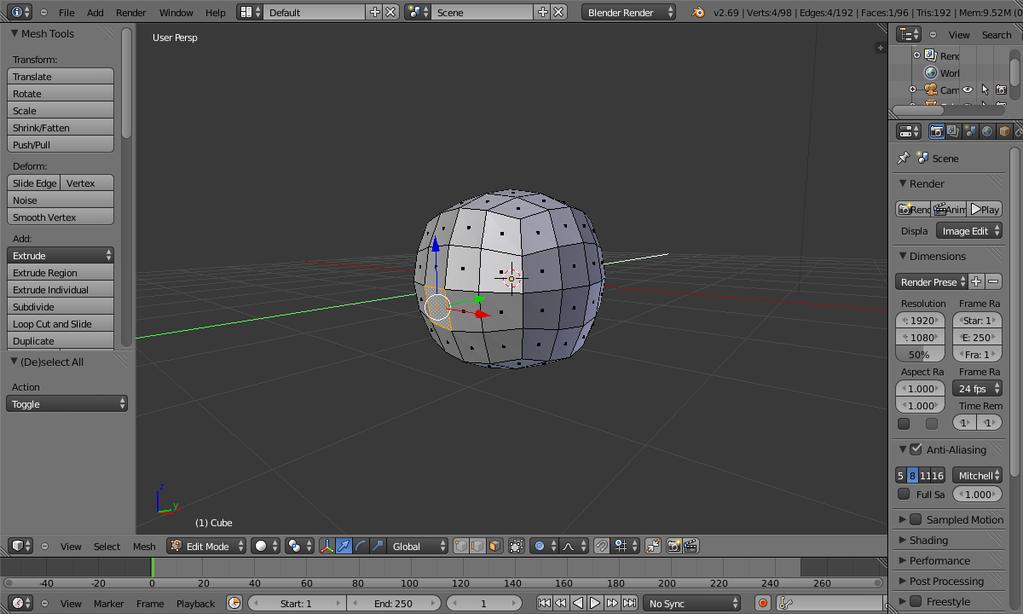Enable the rotate manipulator arc icon
The image size is (1023, 614).
360,546
